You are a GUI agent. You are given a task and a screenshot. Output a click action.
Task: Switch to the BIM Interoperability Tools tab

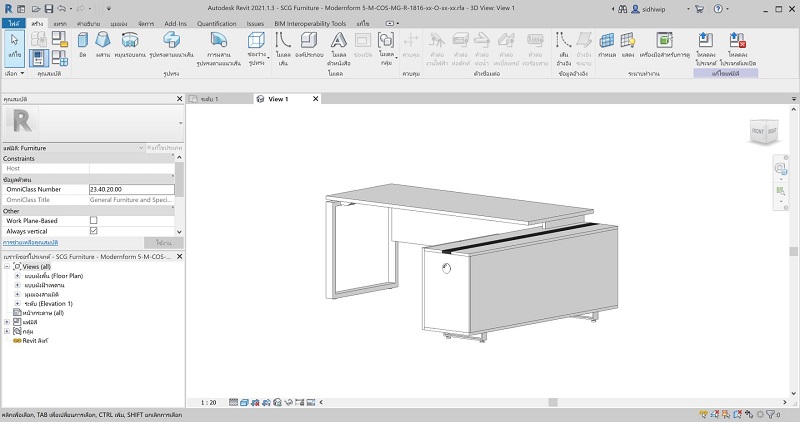click(310, 21)
